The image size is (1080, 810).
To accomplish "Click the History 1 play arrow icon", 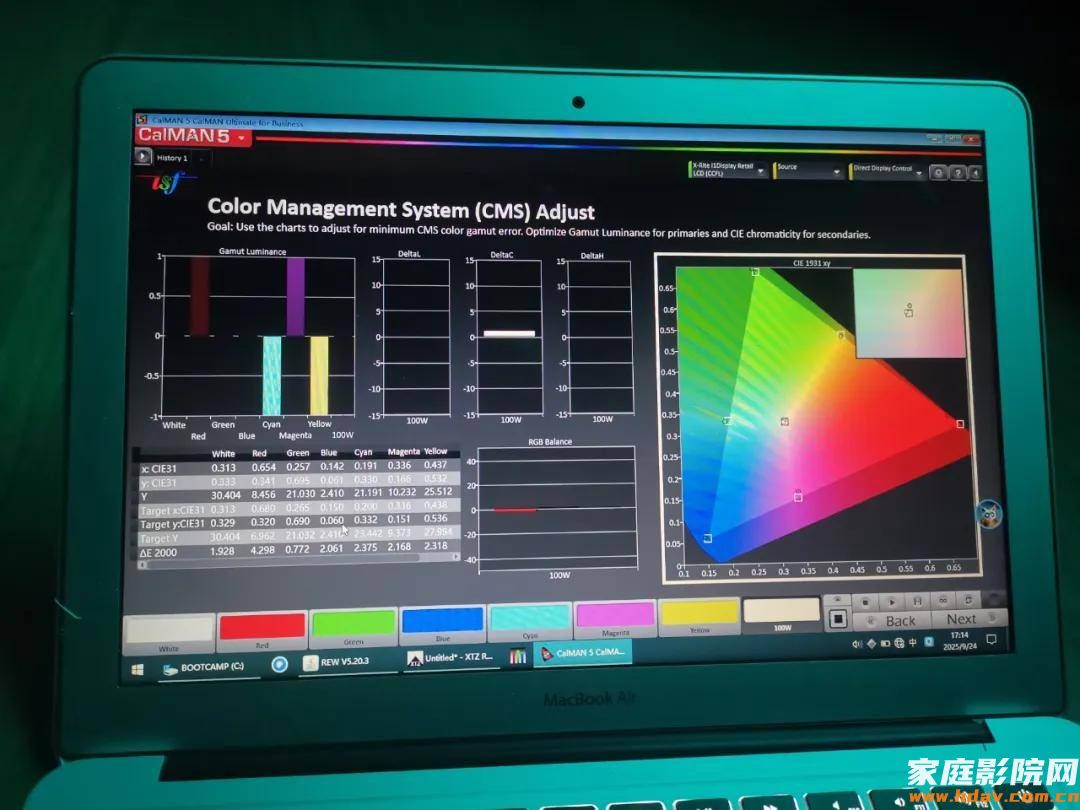I will coord(143,156).
